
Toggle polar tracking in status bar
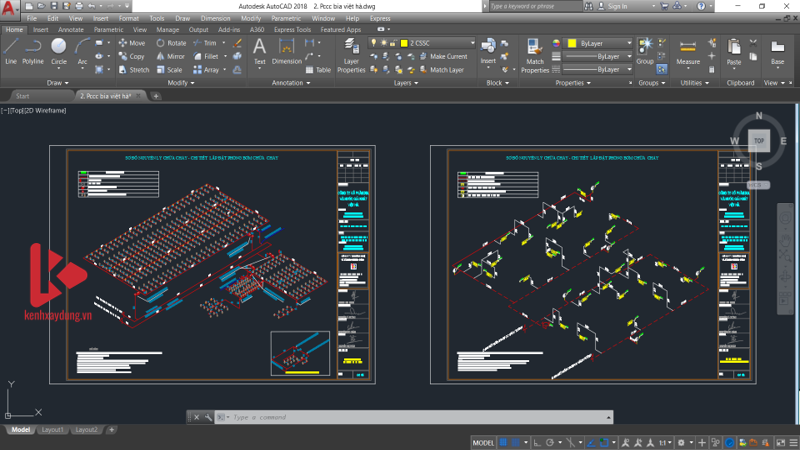549,442
